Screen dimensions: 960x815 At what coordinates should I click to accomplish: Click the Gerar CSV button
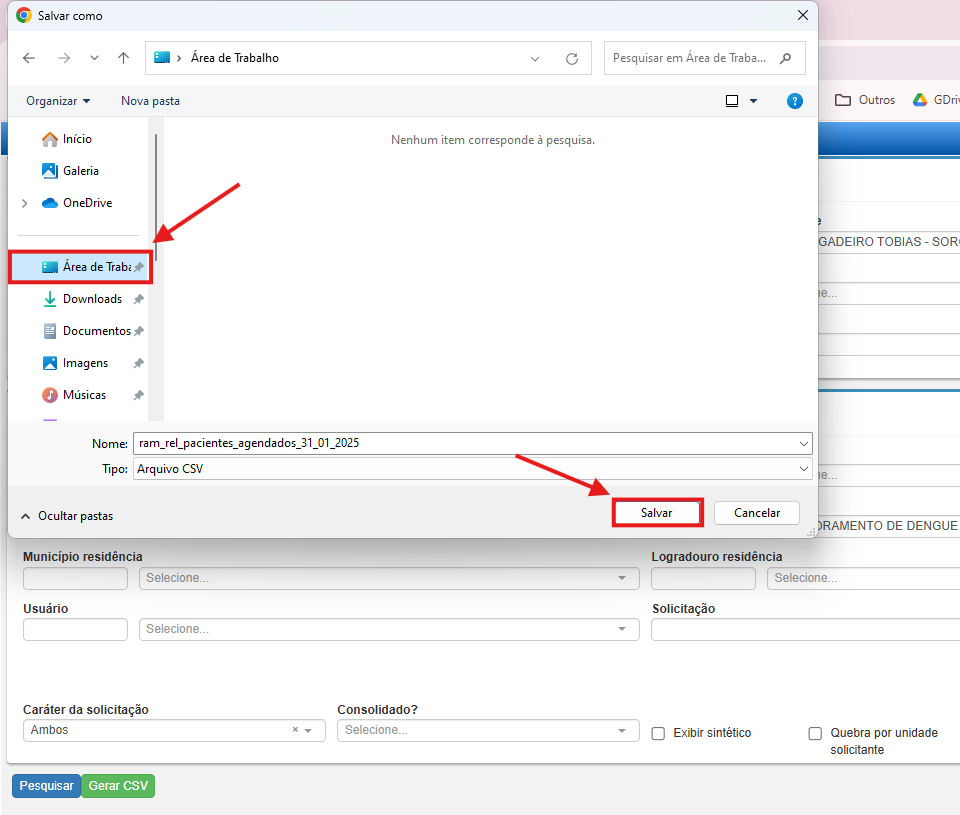[118, 786]
